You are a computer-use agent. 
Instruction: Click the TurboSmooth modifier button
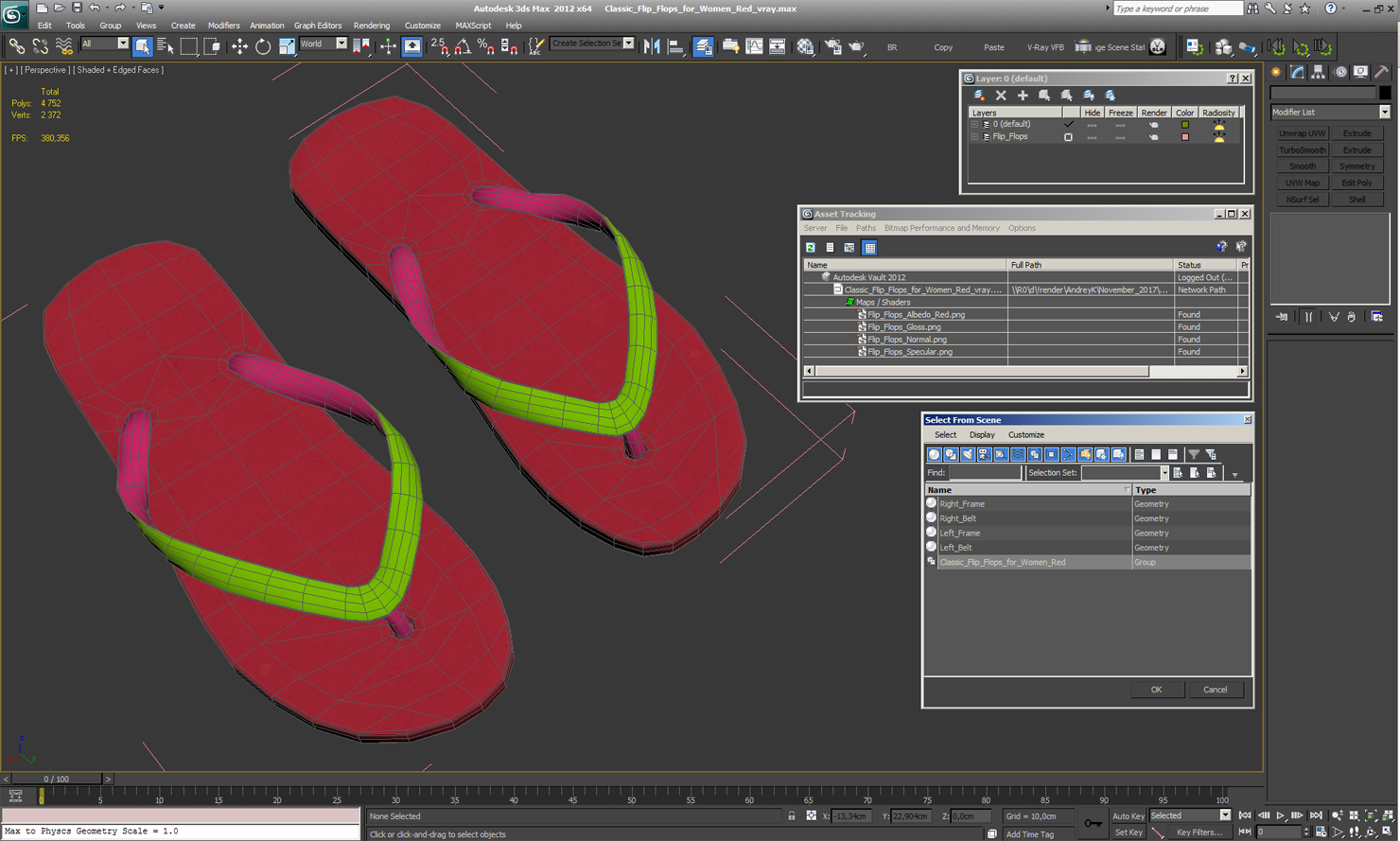(x=1303, y=150)
